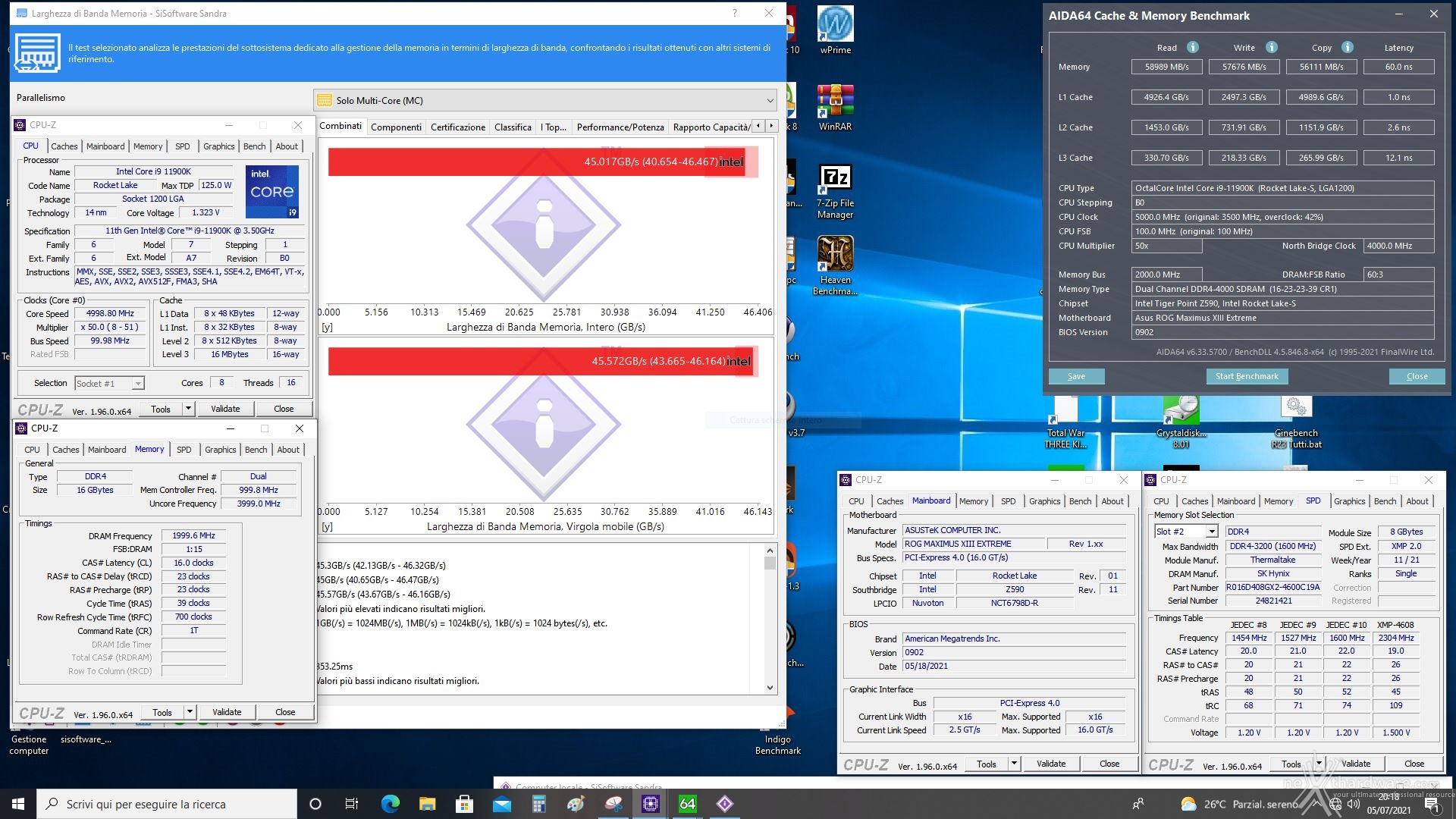Click the Read info icon in AIDA64

pos(1193,47)
